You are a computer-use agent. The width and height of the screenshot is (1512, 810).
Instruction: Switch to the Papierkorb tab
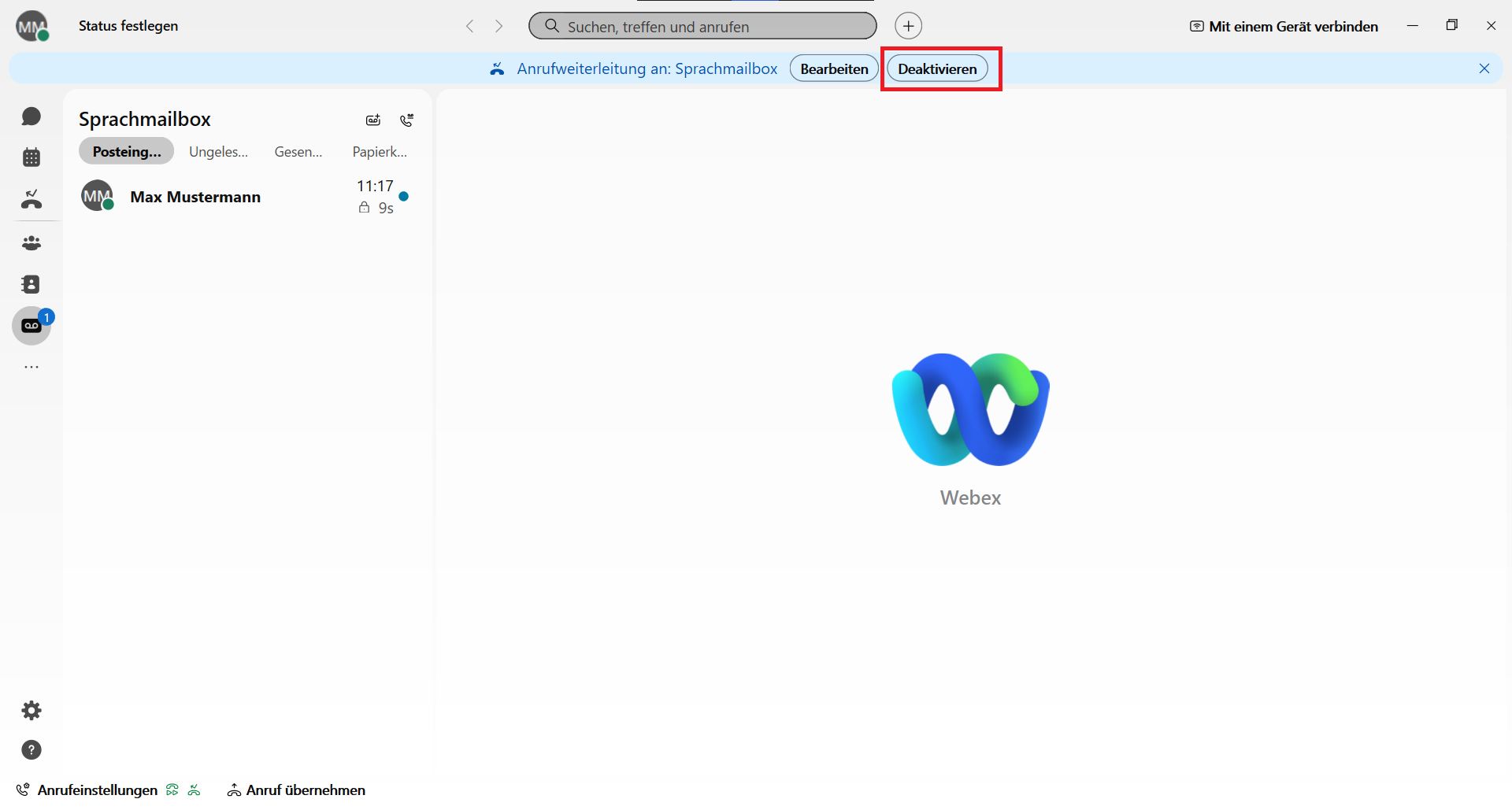click(x=380, y=152)
